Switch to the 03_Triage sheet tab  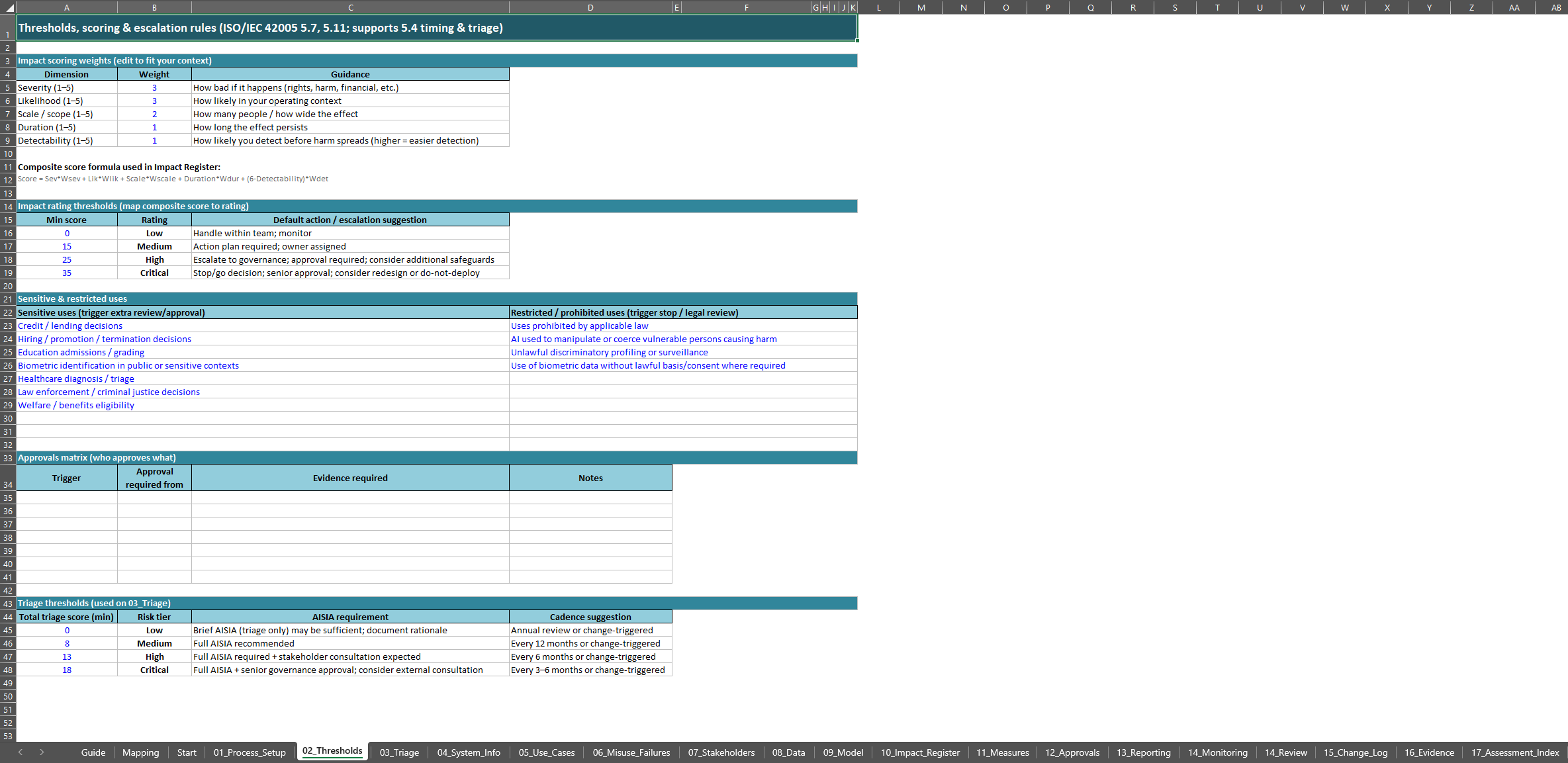pyautogui.click(x=399, y=752)
